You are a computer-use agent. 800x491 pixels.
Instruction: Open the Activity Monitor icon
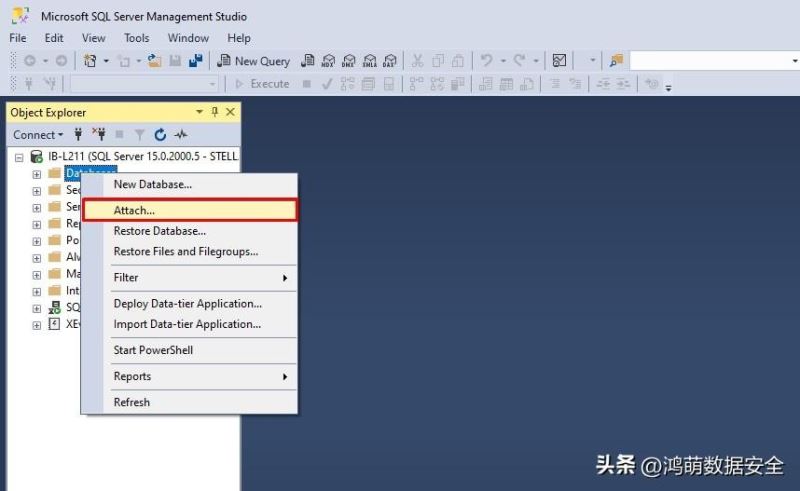coord(559,61)
